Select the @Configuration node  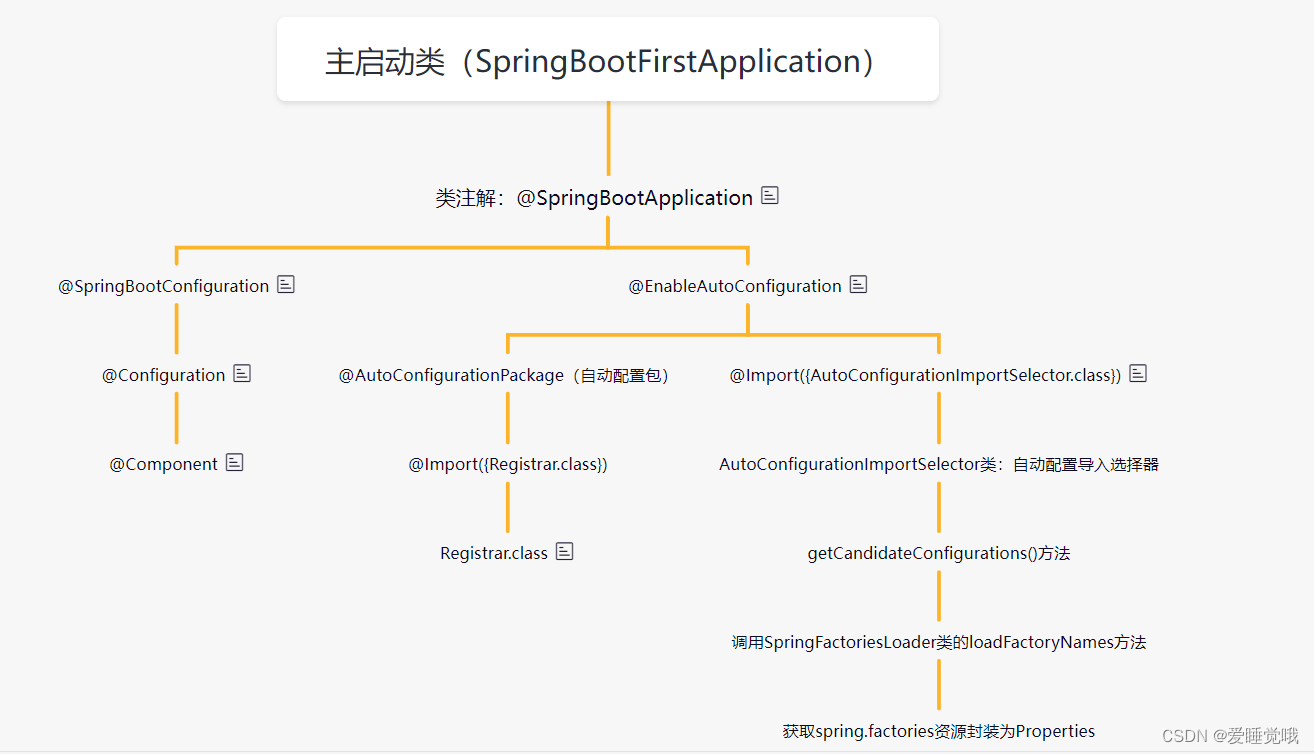click(x=164, y=375)
